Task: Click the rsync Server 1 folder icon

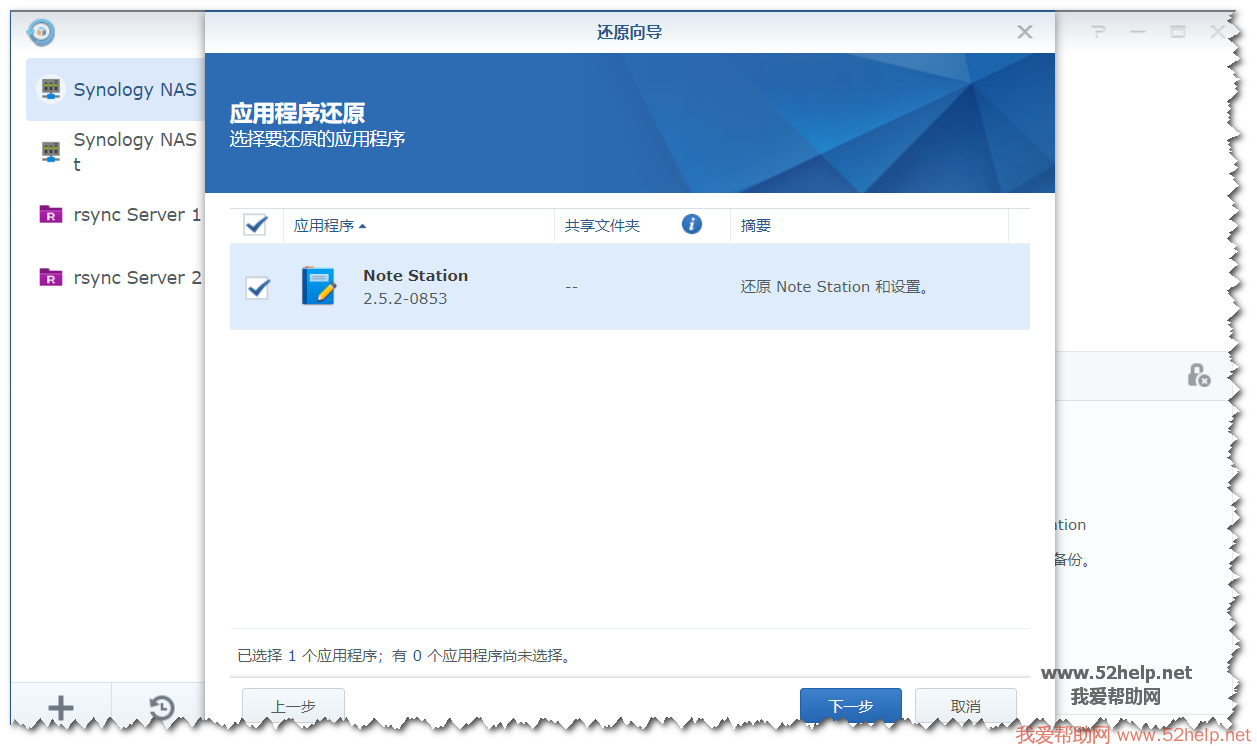Action: point(51,214)
